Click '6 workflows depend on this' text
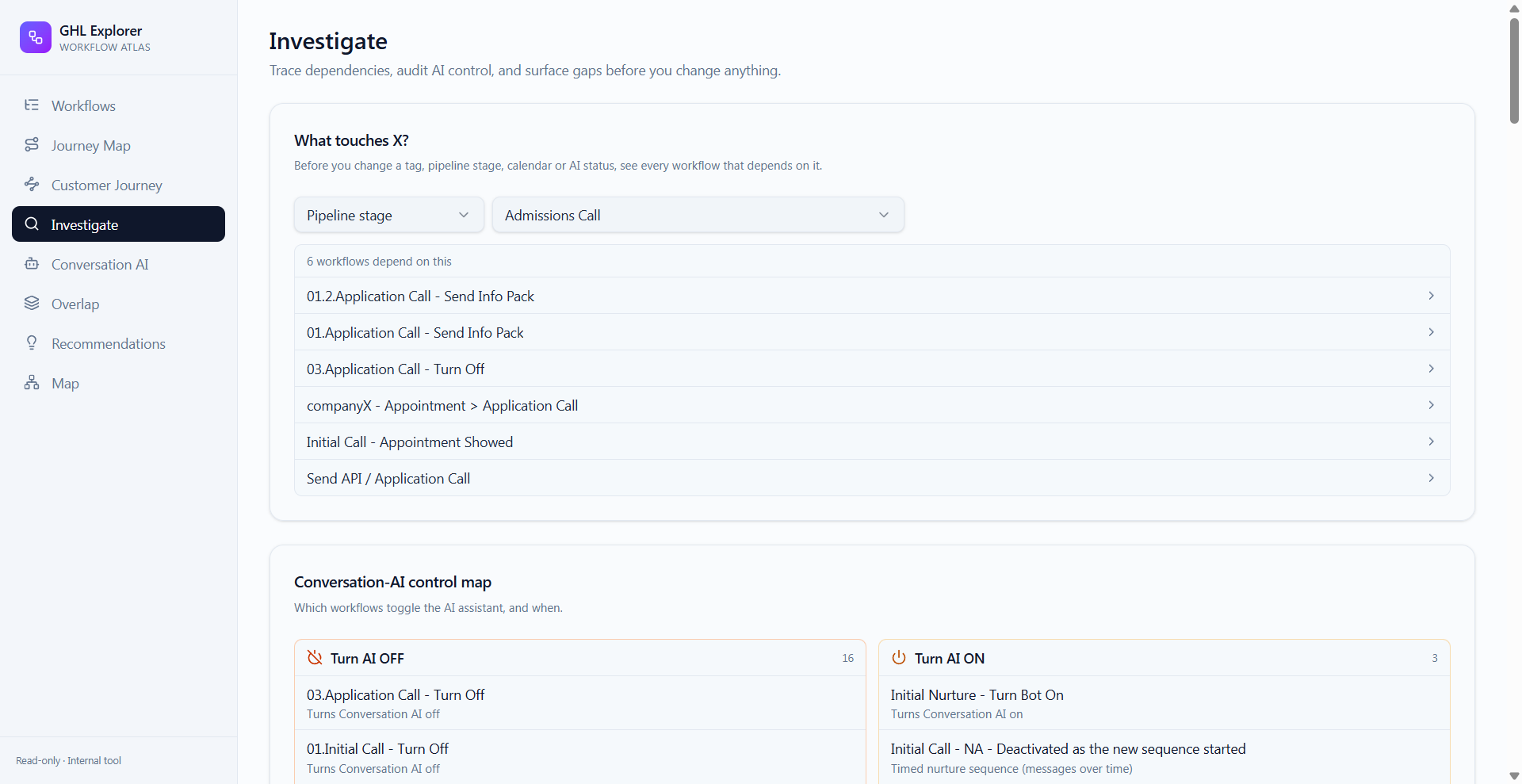The height and width of the screenshot is (784, 1522). tap(379, 262)
